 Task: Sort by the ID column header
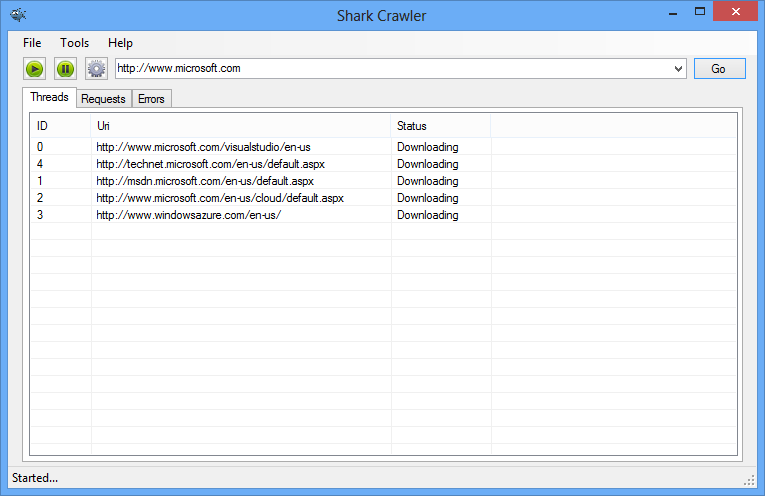click(60, 126)
